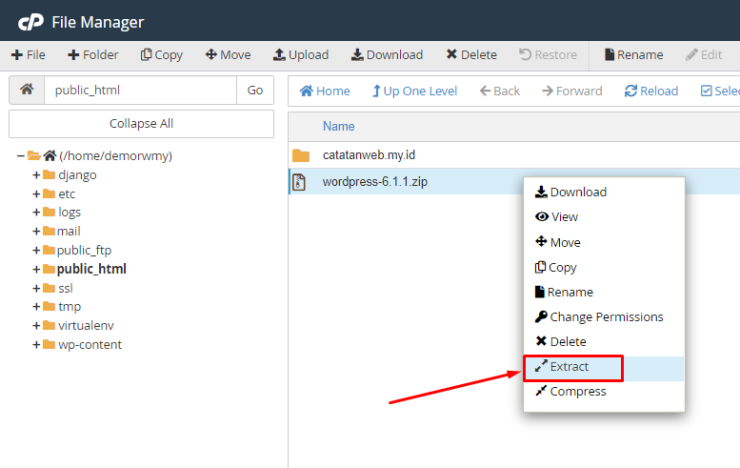This screenshot has width=740, height=468.
Task: Expand the public_html folder
Action: (36, 269)
